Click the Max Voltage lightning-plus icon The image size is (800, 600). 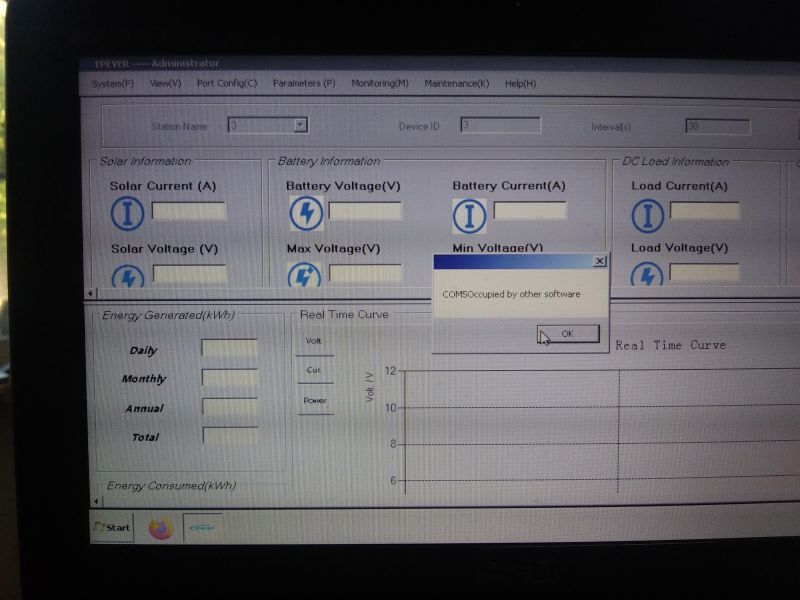tap(305, 274)
